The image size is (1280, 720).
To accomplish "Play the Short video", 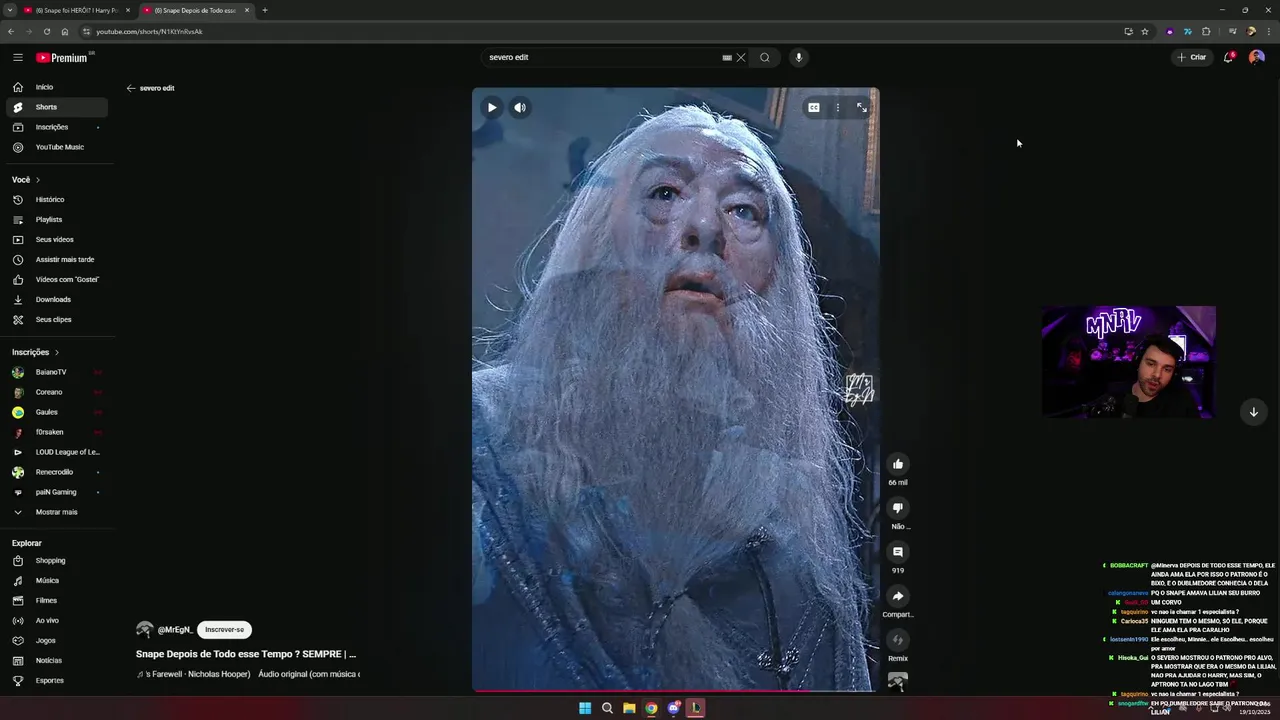I will tap(492, 107).
